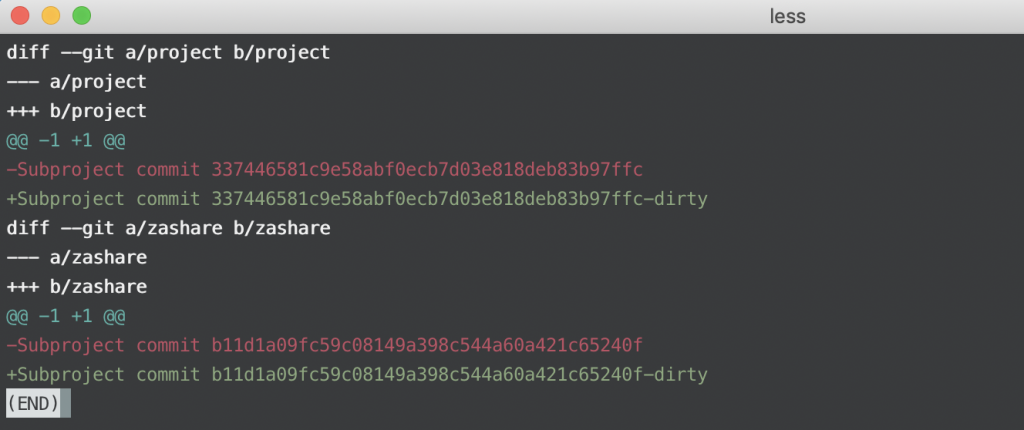The width and height of the screenshot is (1024, 430).
Task: Click the second '@@ -1 +1 @@' hunk header
Action: (x=65, y=316)
